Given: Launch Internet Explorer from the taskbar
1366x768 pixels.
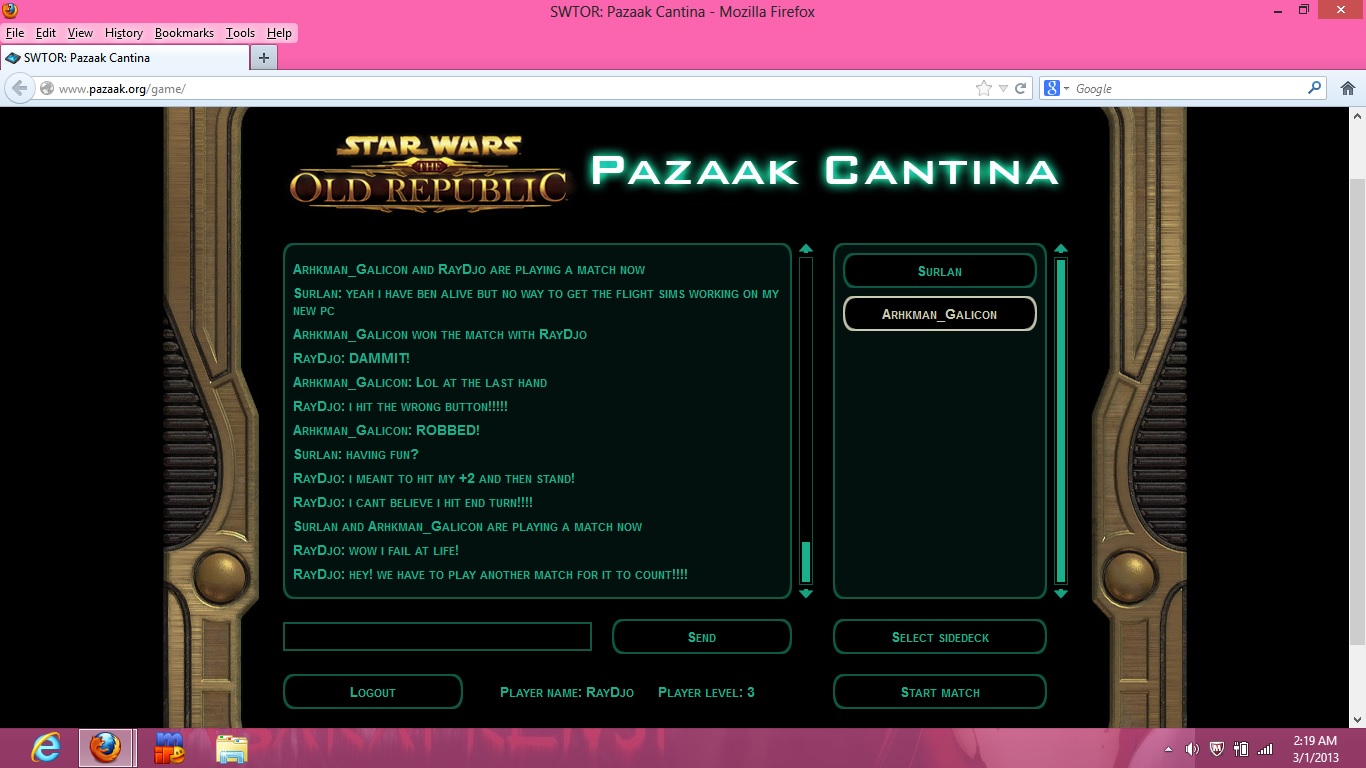Looking at the screenshot, I should 46,748.
